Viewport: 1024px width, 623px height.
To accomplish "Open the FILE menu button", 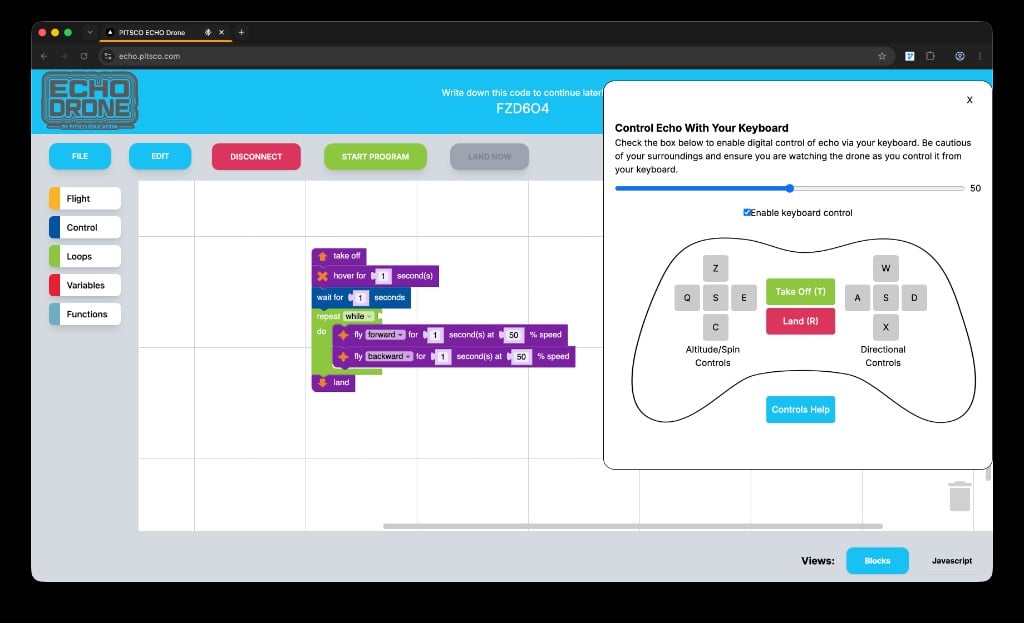I will [80, 156].
